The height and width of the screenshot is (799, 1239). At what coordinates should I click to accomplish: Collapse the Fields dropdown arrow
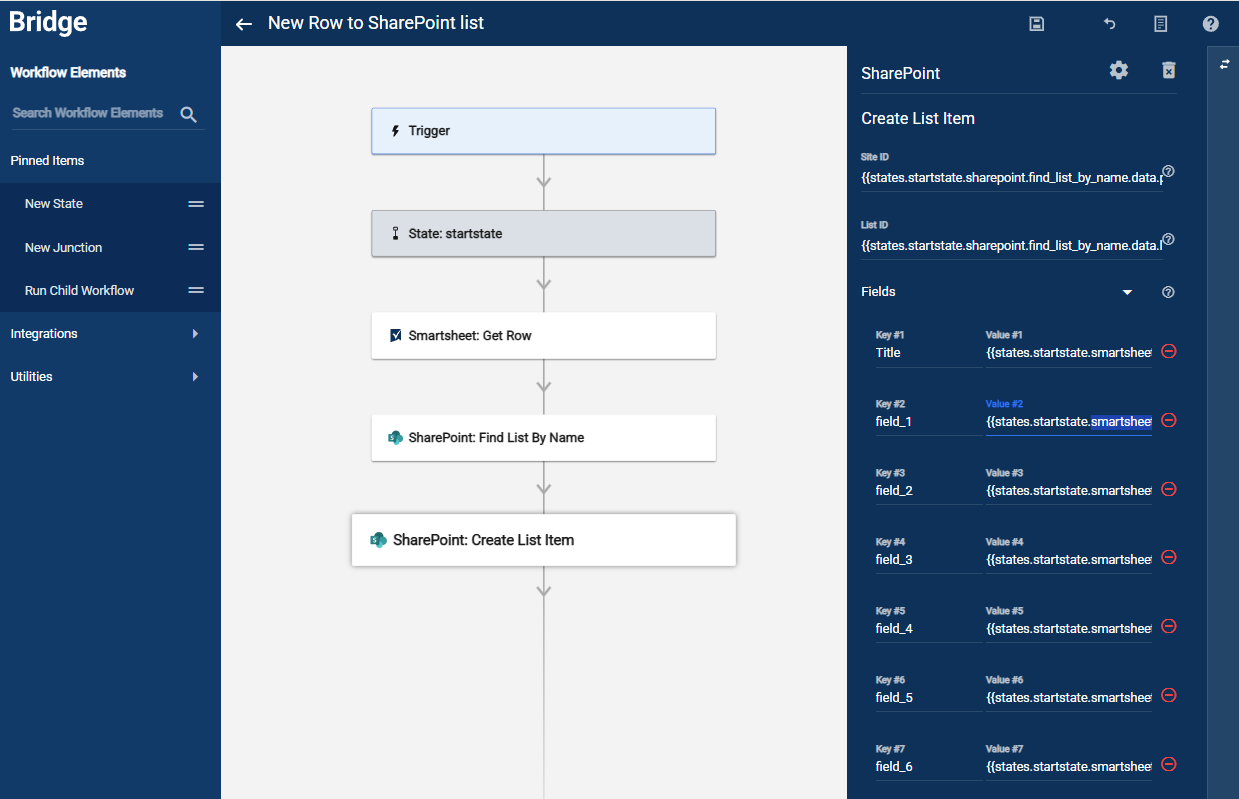point(1127,293)
